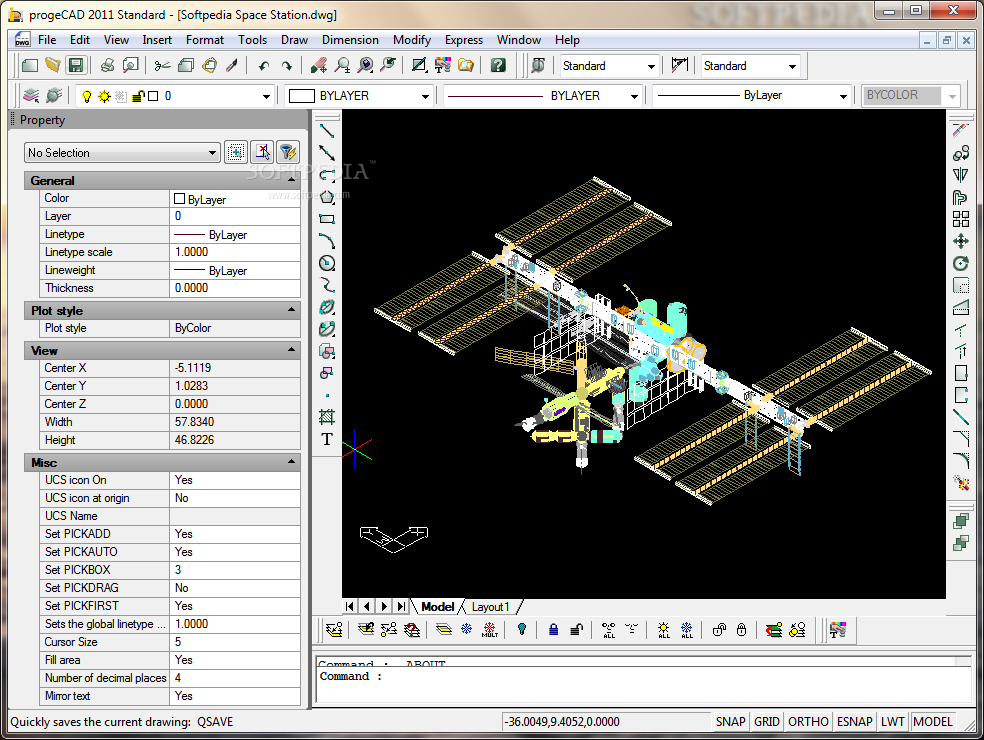Screen dimensions: 984x740
Task: Go to the last layout tab arrow
Action: point(401,606)
